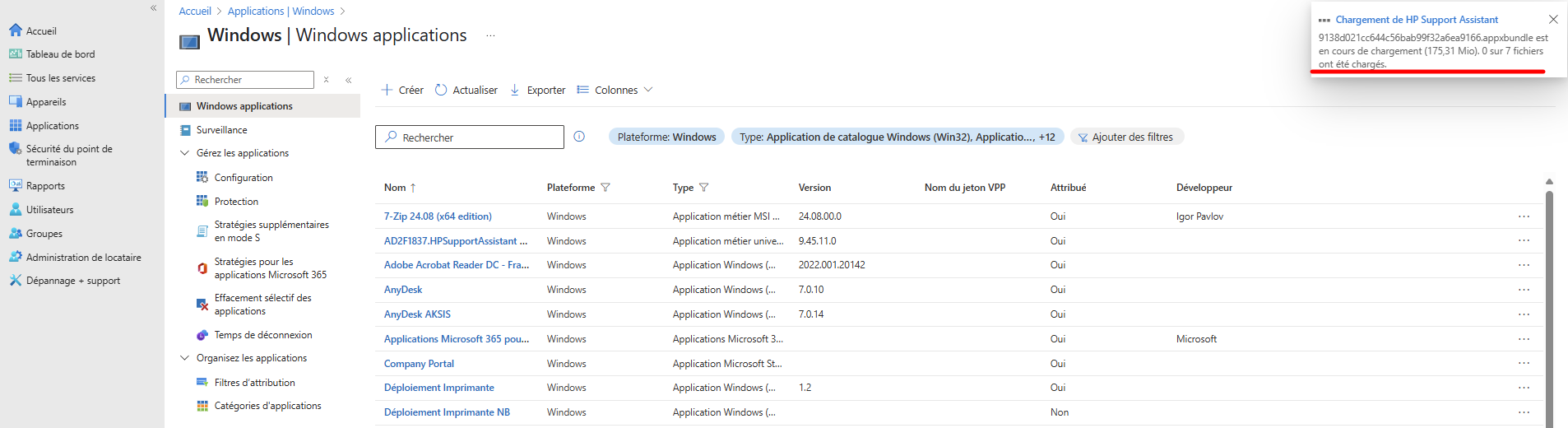
Task: Open Stratégies supplémentaires en mode S
Action: pyautogui.click(x=271, y=231)
